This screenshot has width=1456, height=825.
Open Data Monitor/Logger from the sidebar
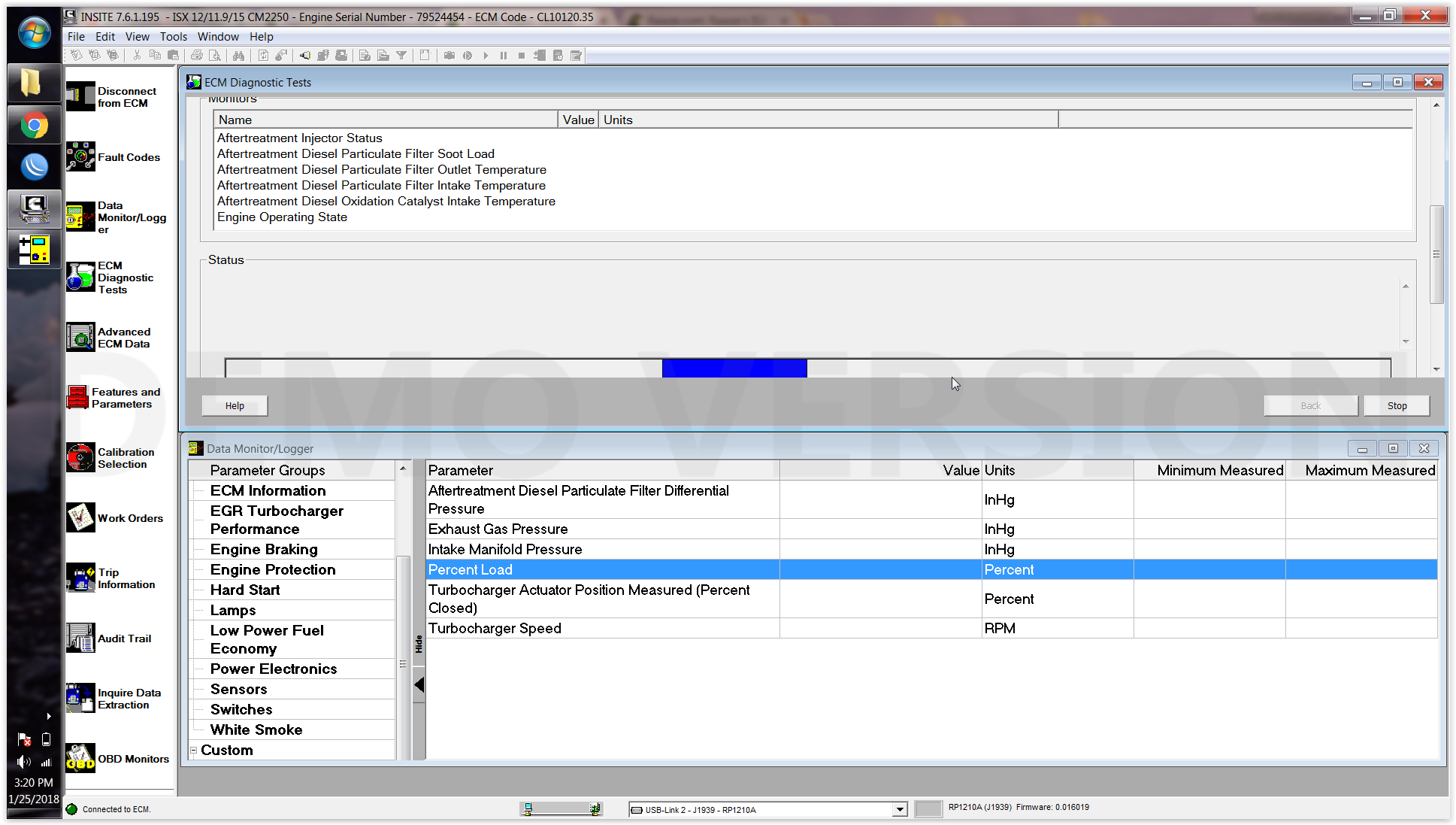click(117, 217)
